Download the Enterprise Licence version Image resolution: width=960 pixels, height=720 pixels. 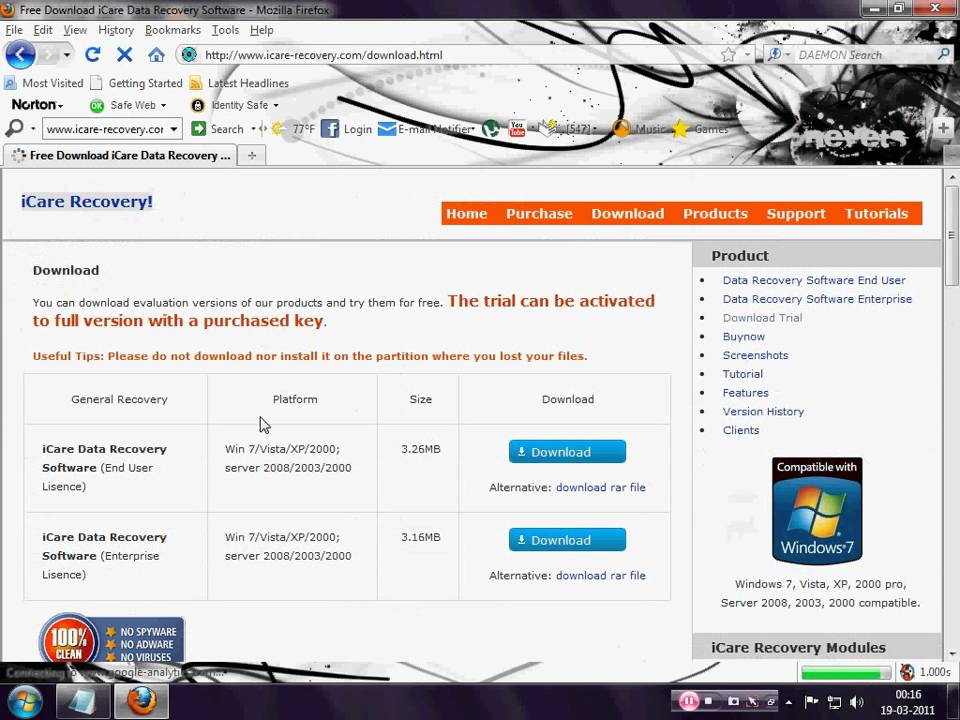tap(567, 540)
